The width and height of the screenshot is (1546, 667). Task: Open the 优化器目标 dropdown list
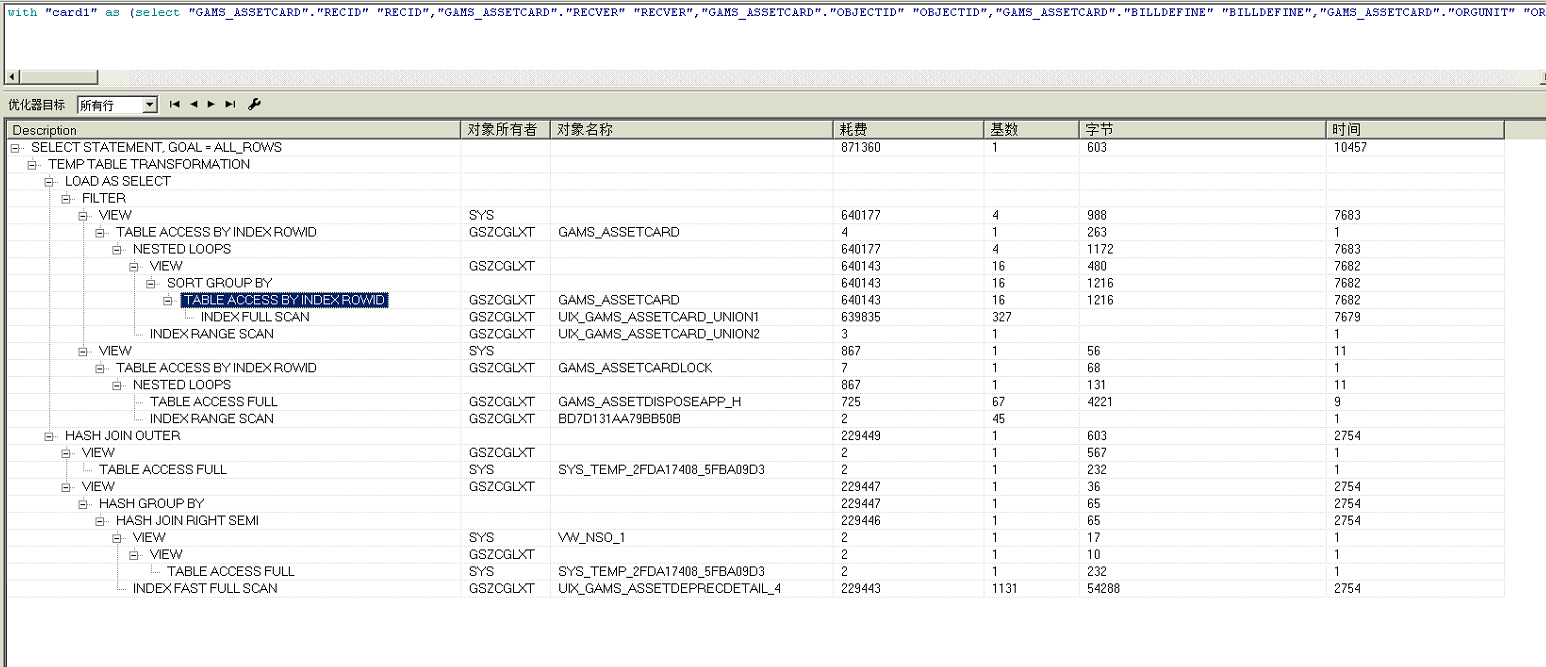point(150,105)
